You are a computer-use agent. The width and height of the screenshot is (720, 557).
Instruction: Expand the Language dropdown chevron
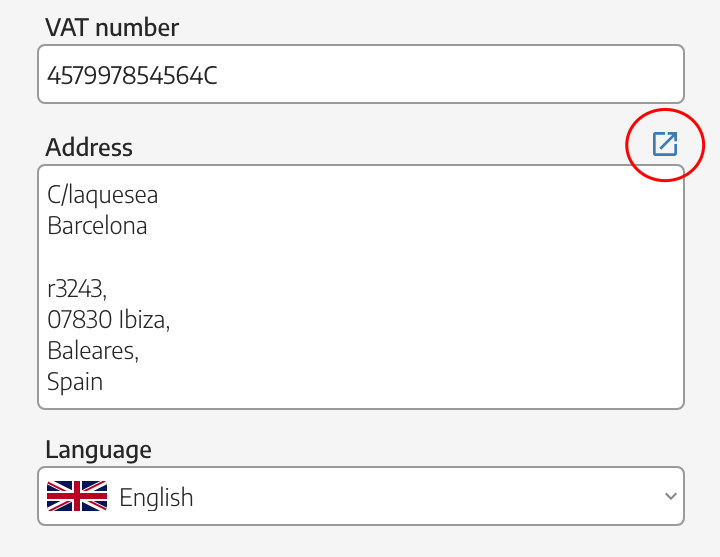670,496
